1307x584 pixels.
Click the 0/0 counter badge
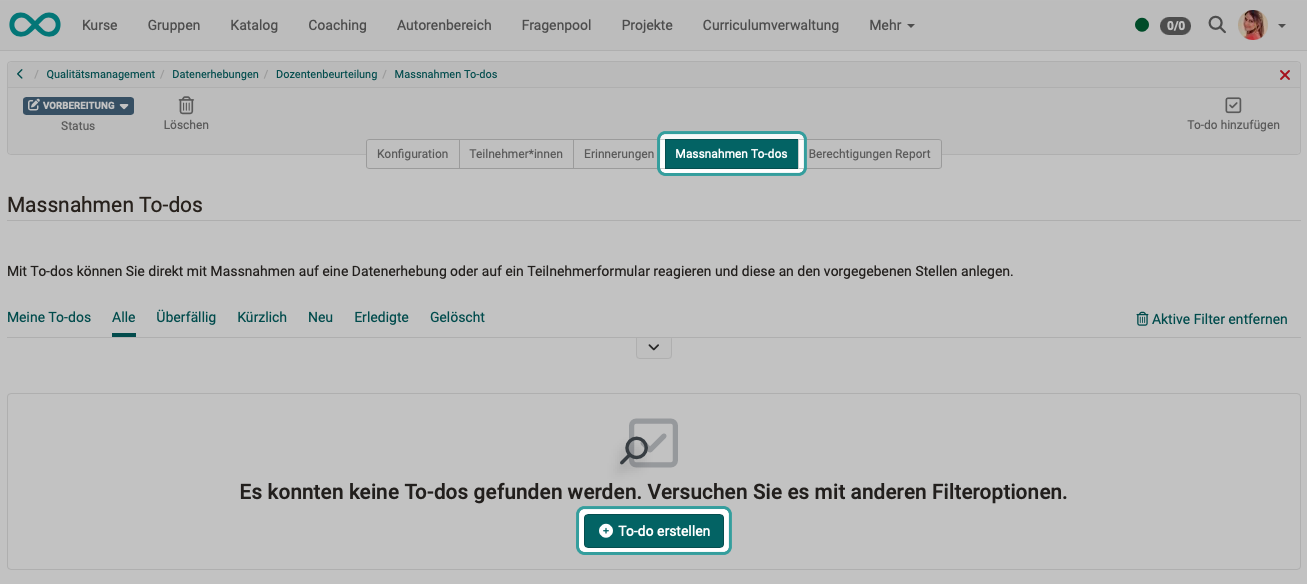click(x=1174, y=25)
